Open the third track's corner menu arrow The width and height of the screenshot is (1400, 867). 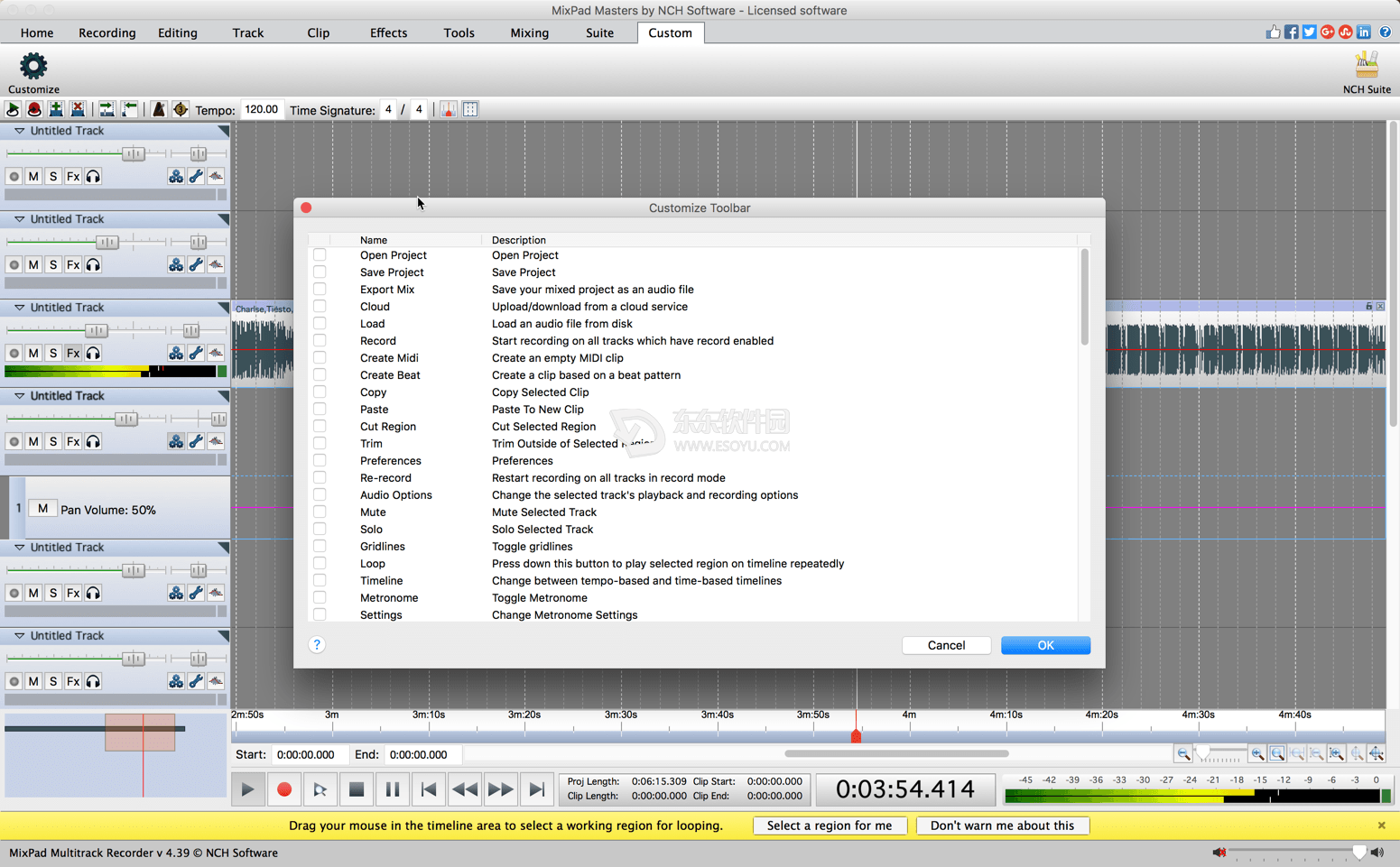[223, 308]
